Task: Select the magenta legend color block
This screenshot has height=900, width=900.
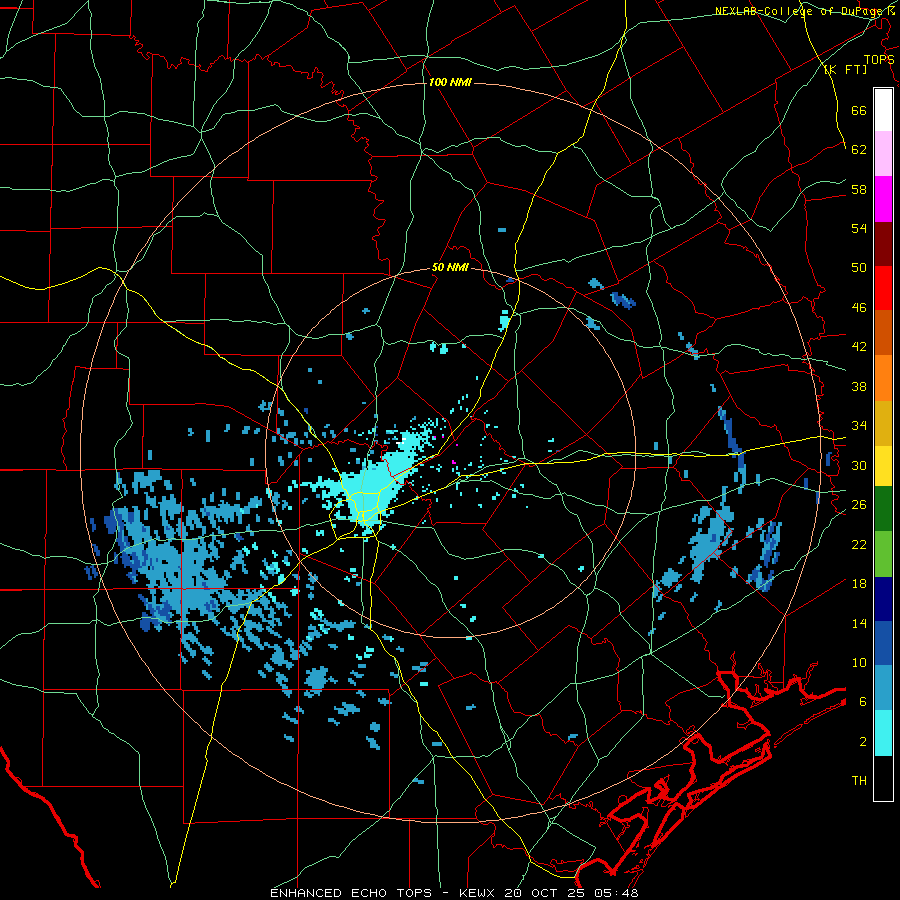Action: 883,199
